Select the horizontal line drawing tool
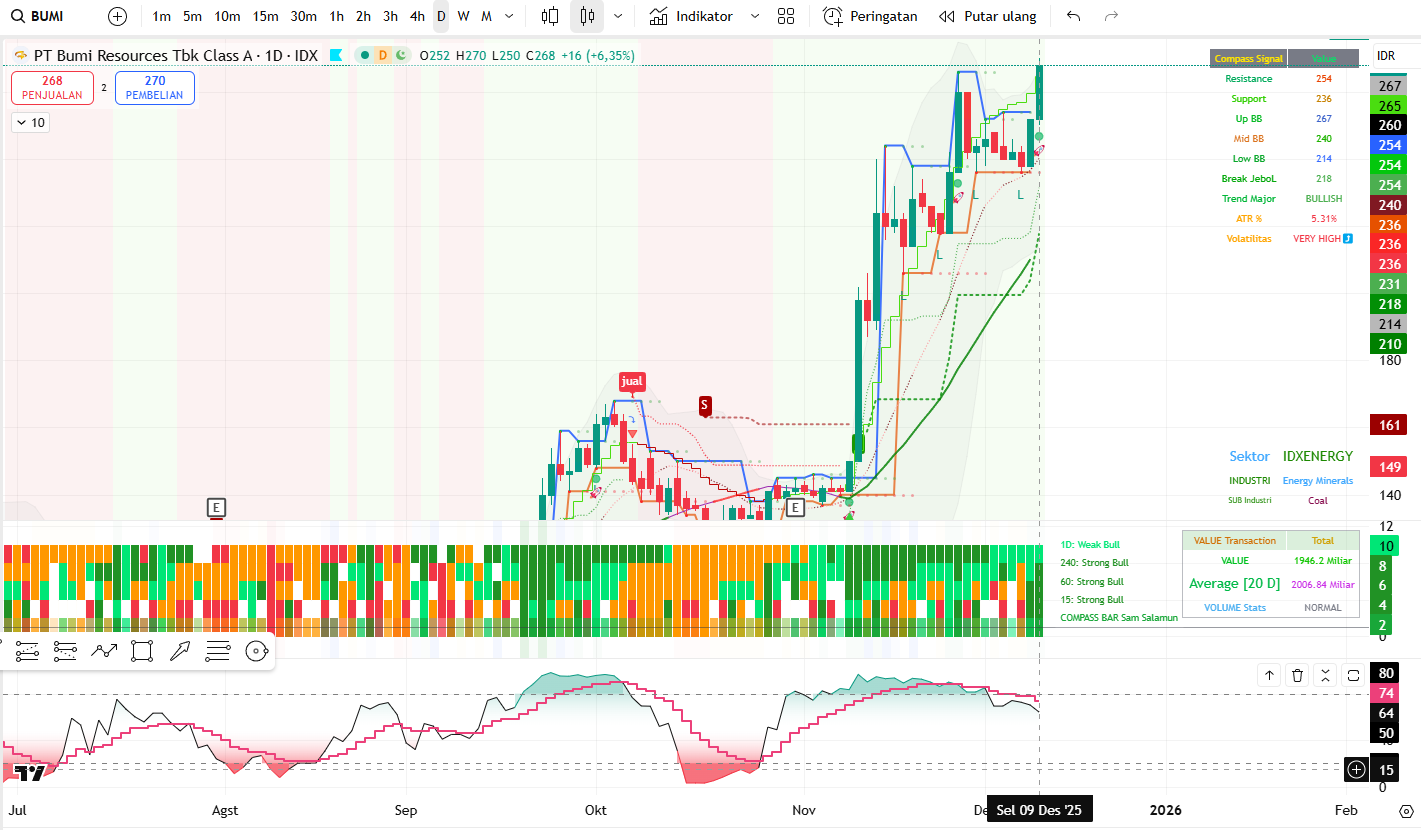1421x830 pixels. [x=27, y=651]
